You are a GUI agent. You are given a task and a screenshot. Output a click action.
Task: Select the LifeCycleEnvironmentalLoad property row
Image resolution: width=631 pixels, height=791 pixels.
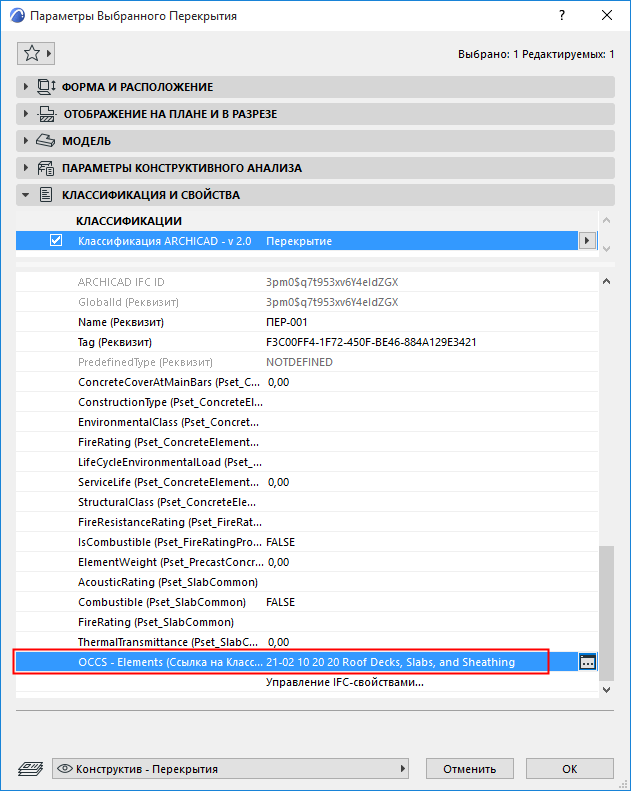(307, 462)
